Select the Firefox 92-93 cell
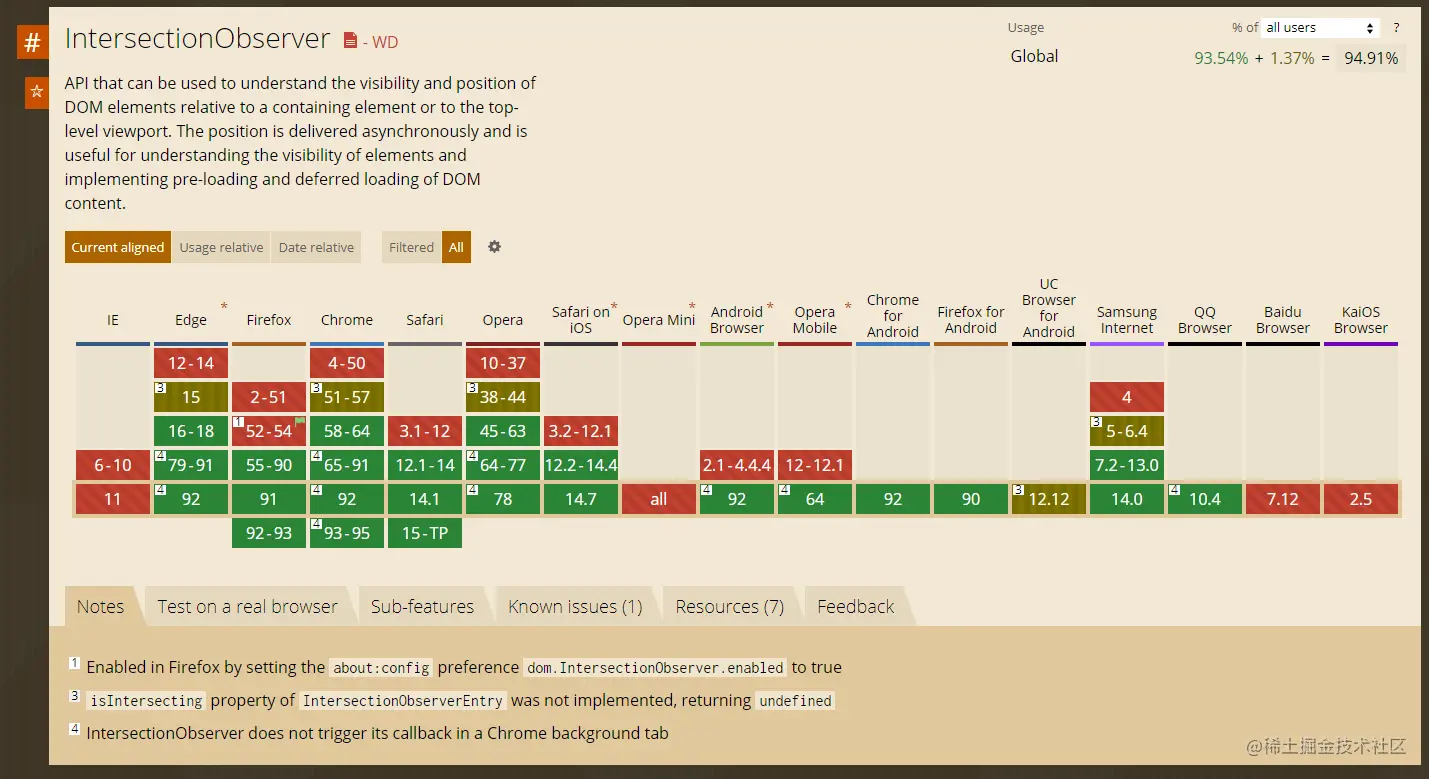The height and width of the screenshot is (779, 1429). 269,533
